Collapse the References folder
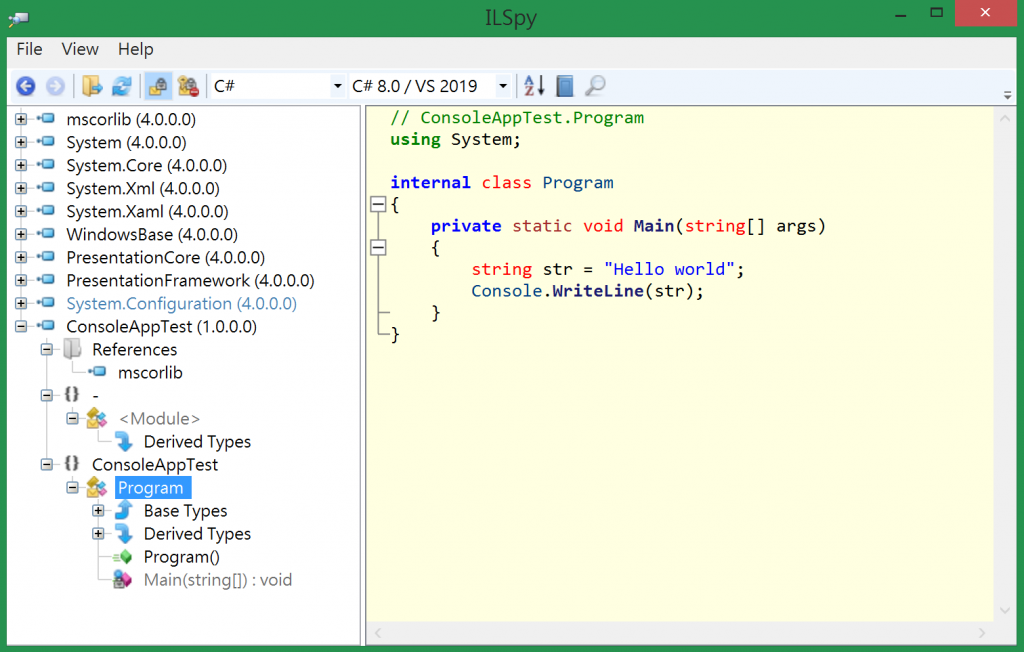This screenshot has height=652, width=1024. click(46, 350)
